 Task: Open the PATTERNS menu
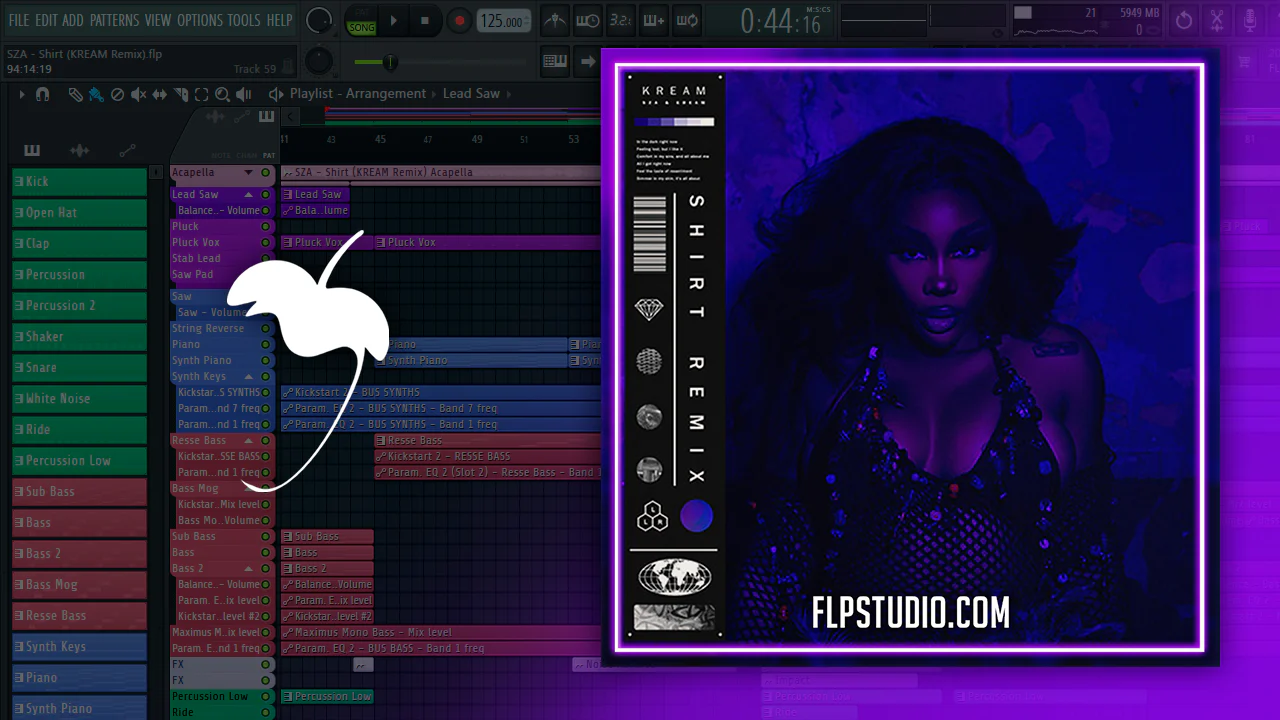pos(115,20)
